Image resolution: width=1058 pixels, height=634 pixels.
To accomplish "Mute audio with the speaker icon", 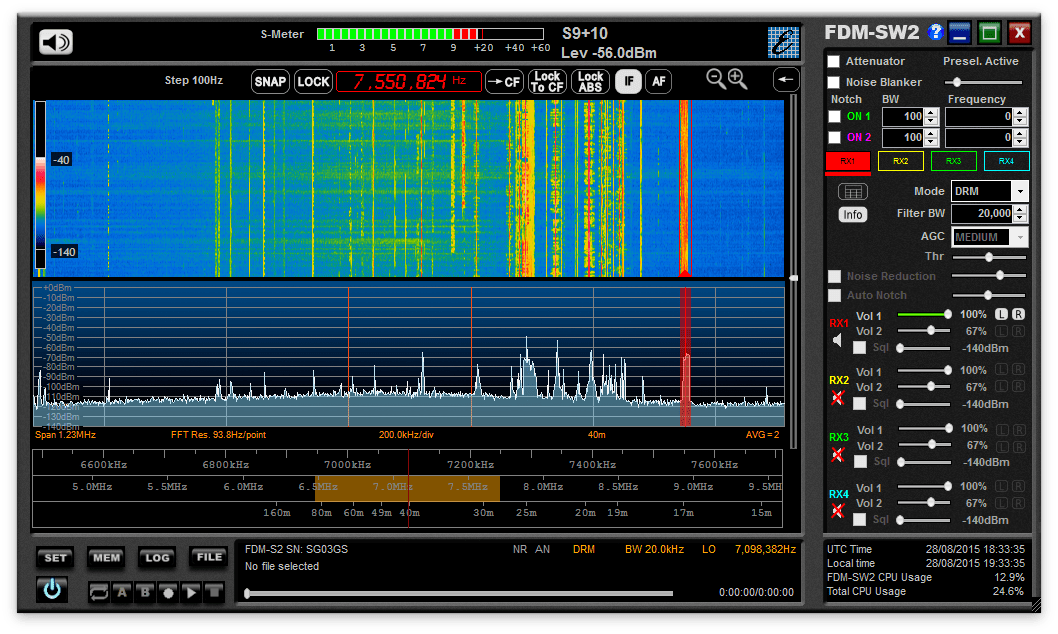I will click(x=56, y=42).
